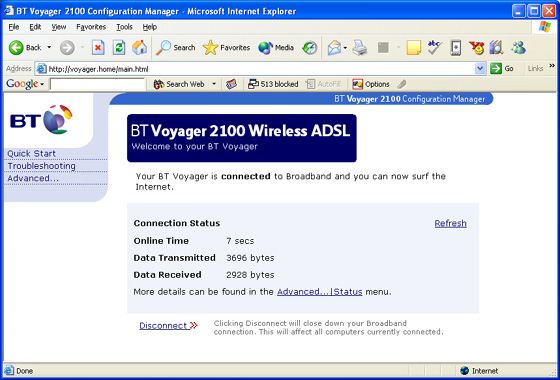Click the Google toolbar search box
560x380 pixels.
pos(97,84)
